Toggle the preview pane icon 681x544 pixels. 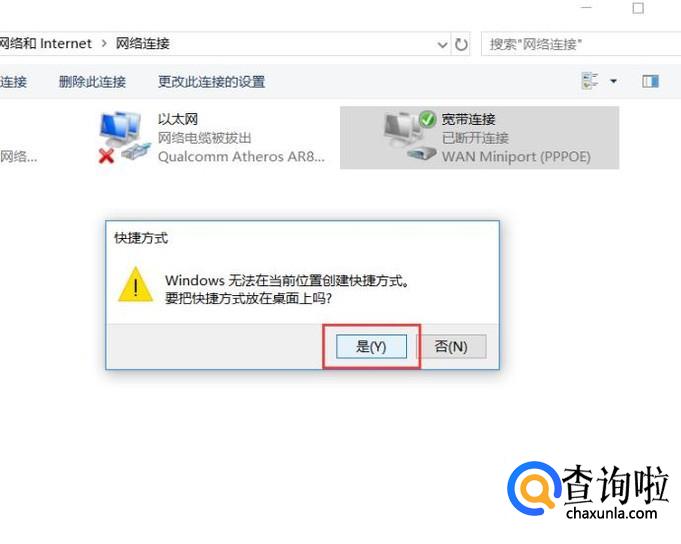pyautogui.click(x=650, y=81)
